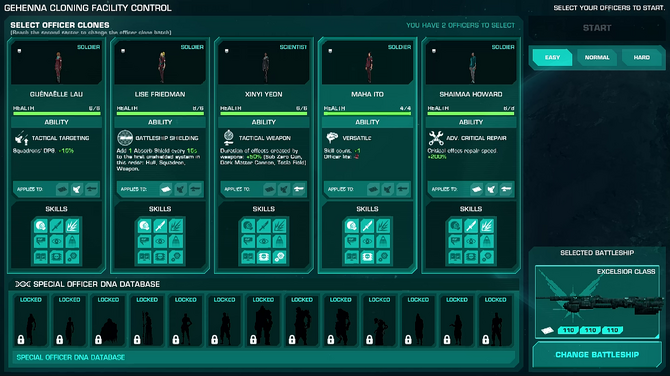Click Tactical Weapon ability icon
This screenshot has height=376, width=670.
pos(229,138)
